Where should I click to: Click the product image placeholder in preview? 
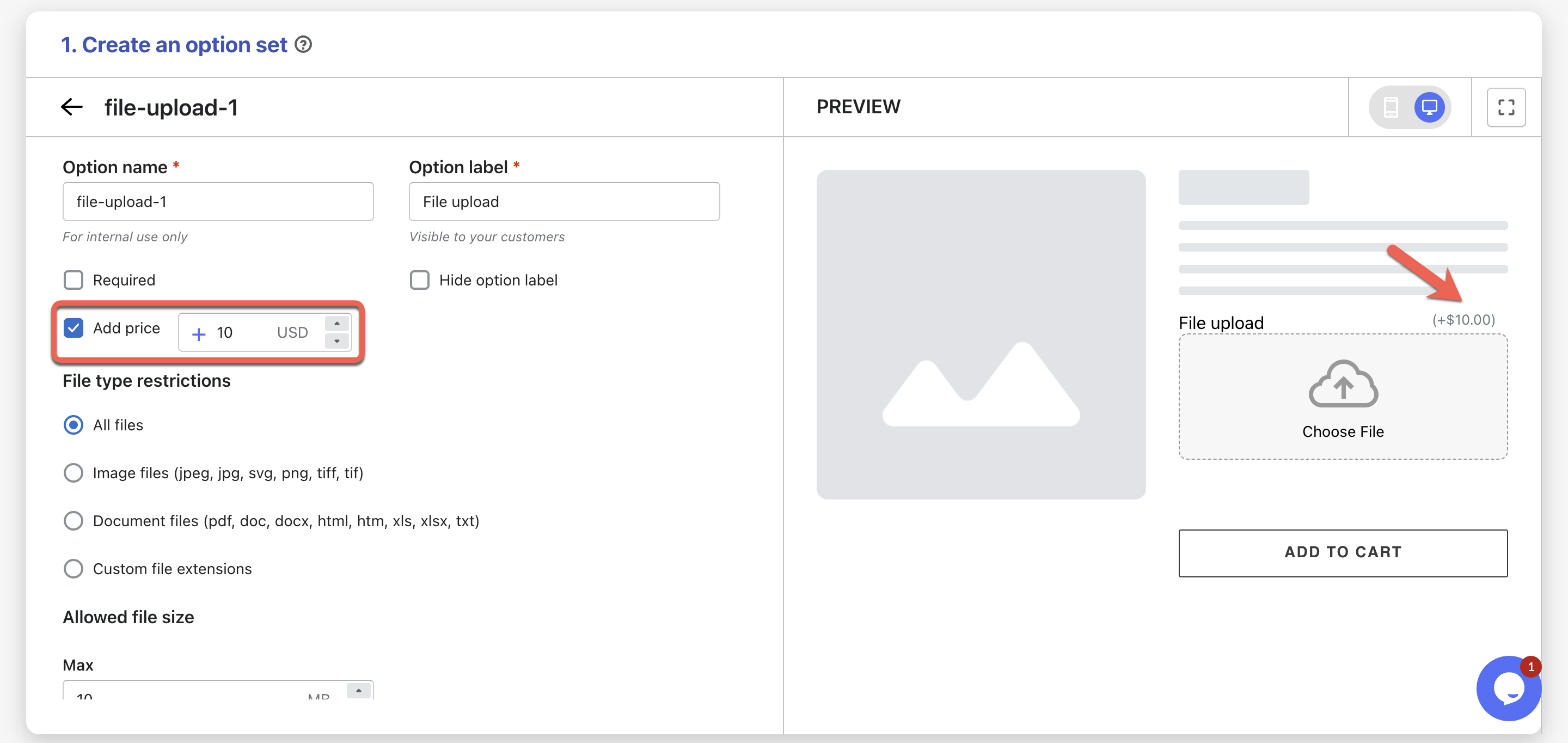(x=981, y=334)
